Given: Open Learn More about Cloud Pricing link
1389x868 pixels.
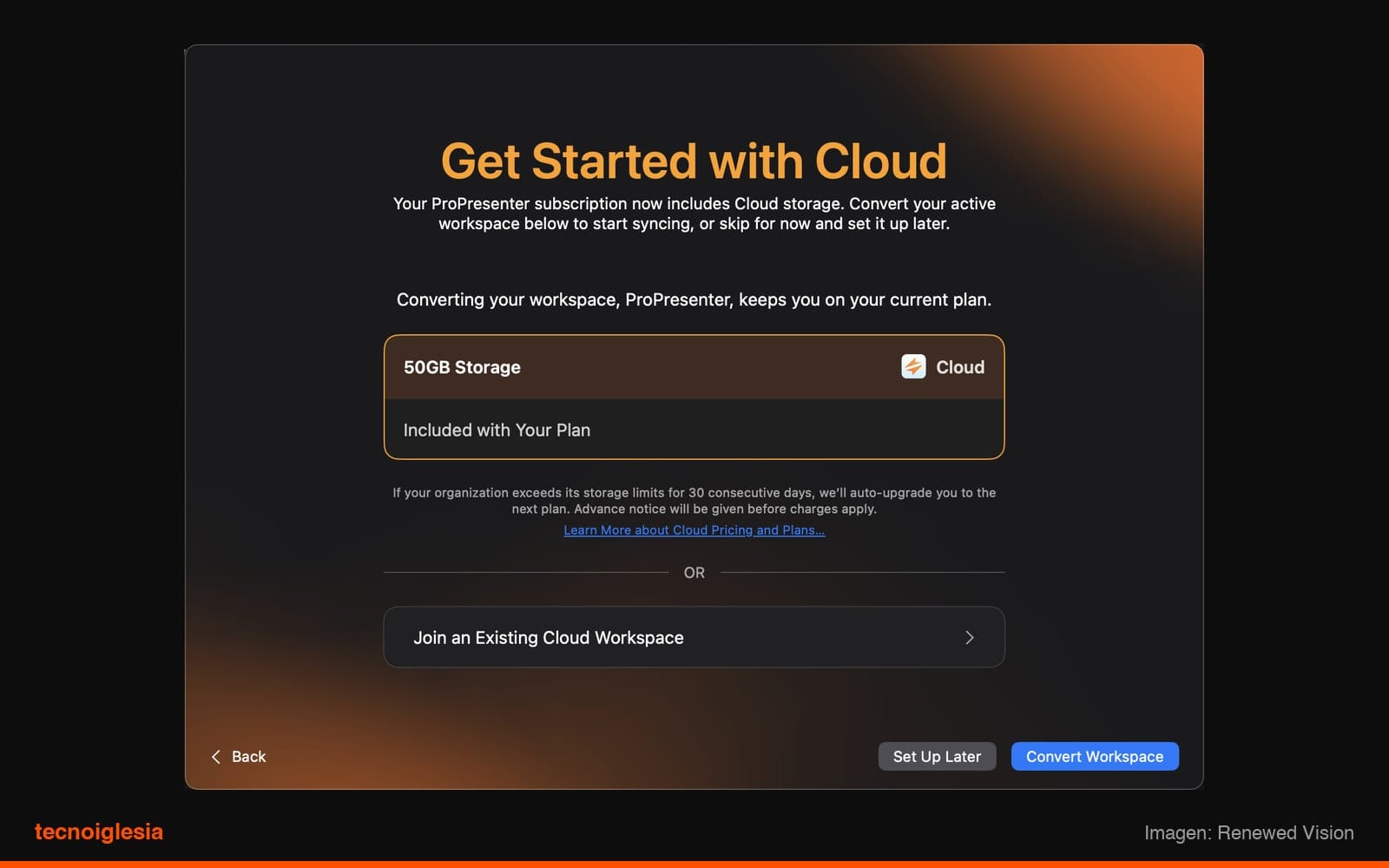Looking at the screenshot, I should coord(694,530).
